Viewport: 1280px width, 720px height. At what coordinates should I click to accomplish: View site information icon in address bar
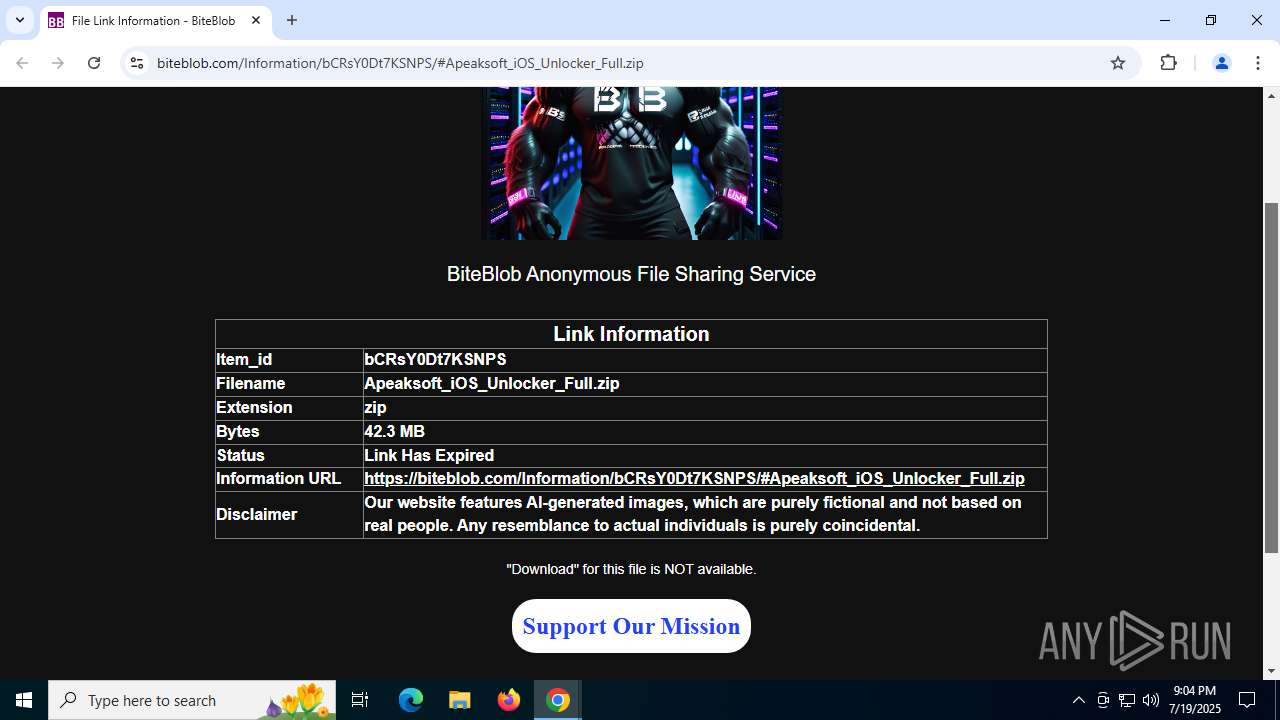(137, 63)
